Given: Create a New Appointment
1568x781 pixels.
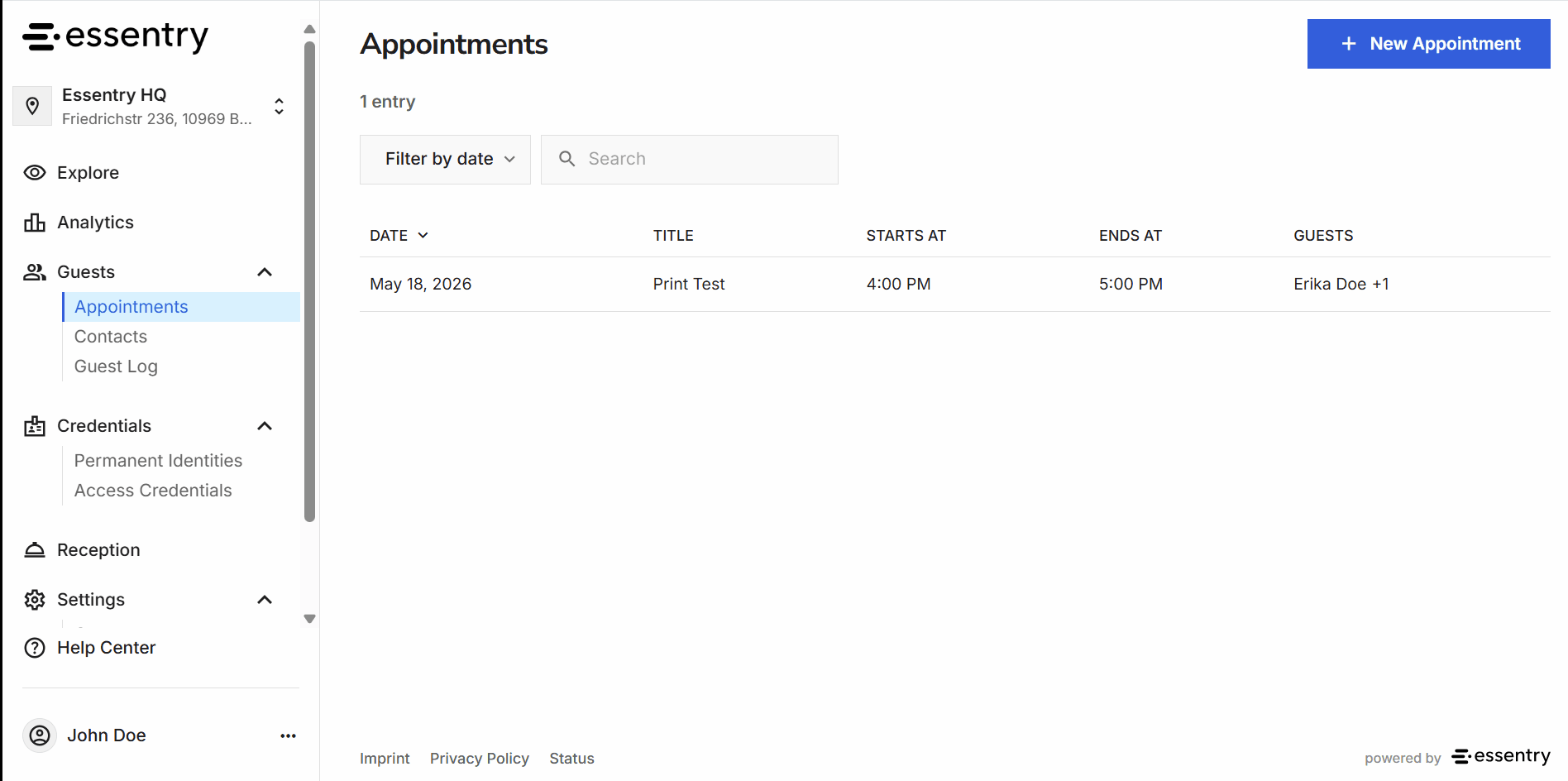Looking at the screenshot, I should tap(1428, 44).
